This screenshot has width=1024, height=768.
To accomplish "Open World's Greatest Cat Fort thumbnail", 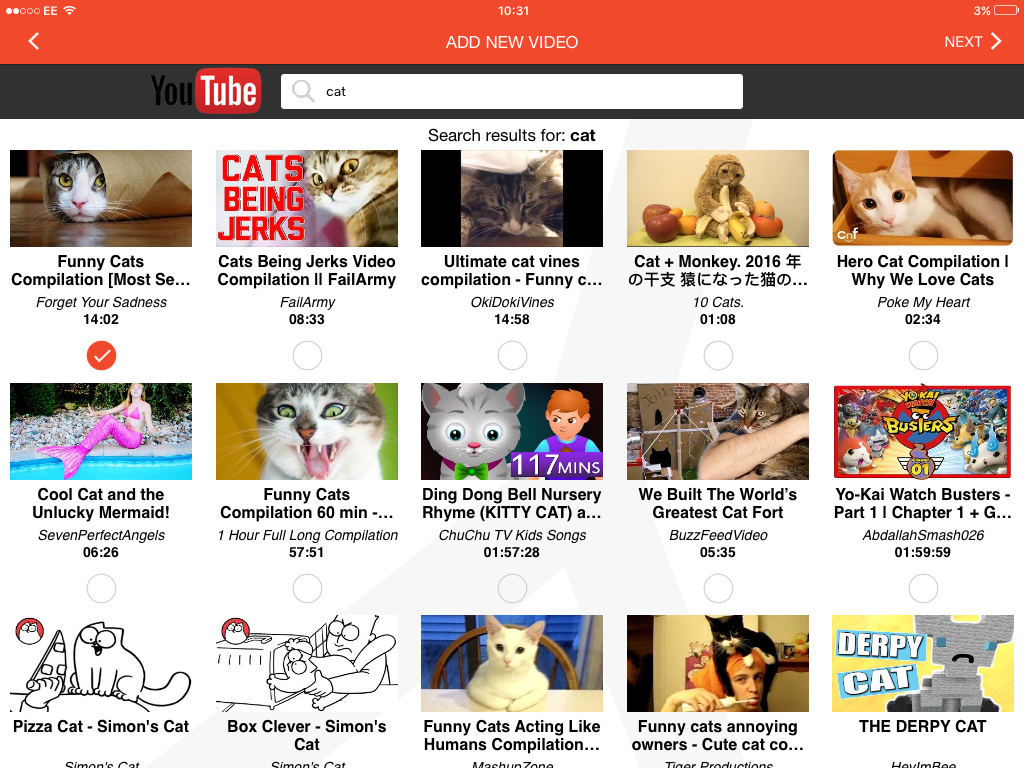I will tap(718, 432).
